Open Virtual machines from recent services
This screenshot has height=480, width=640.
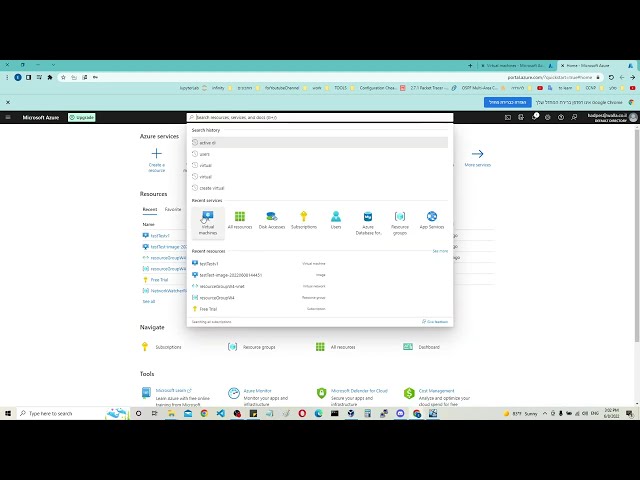(208, 223)
